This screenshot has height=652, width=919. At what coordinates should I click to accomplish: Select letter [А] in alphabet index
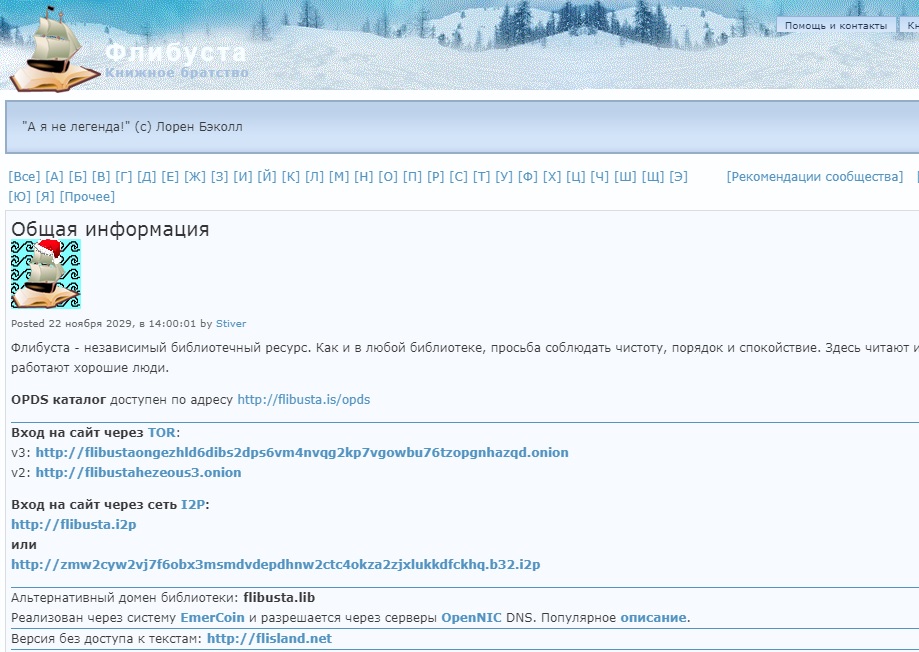click(x=54, y=176)
